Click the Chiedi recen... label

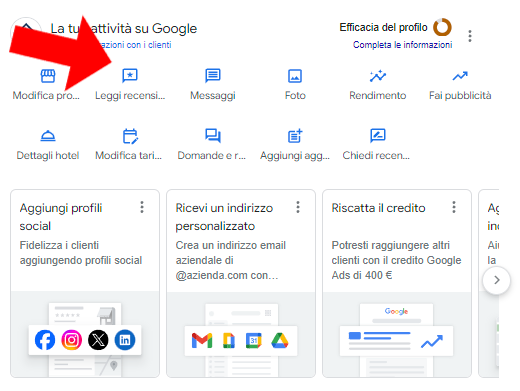pos(376,155)
